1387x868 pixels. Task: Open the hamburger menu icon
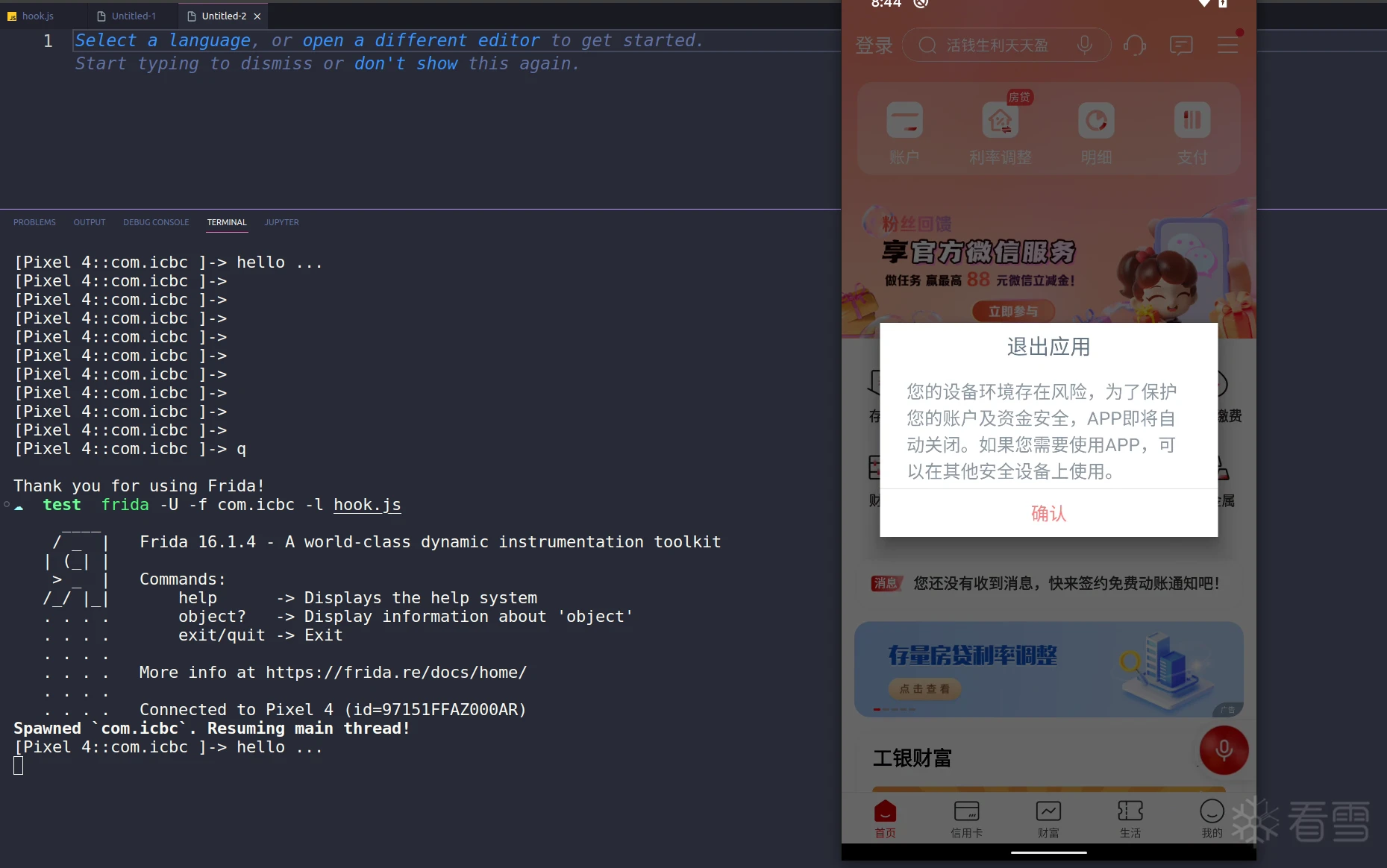click(x=1228, y=45)
